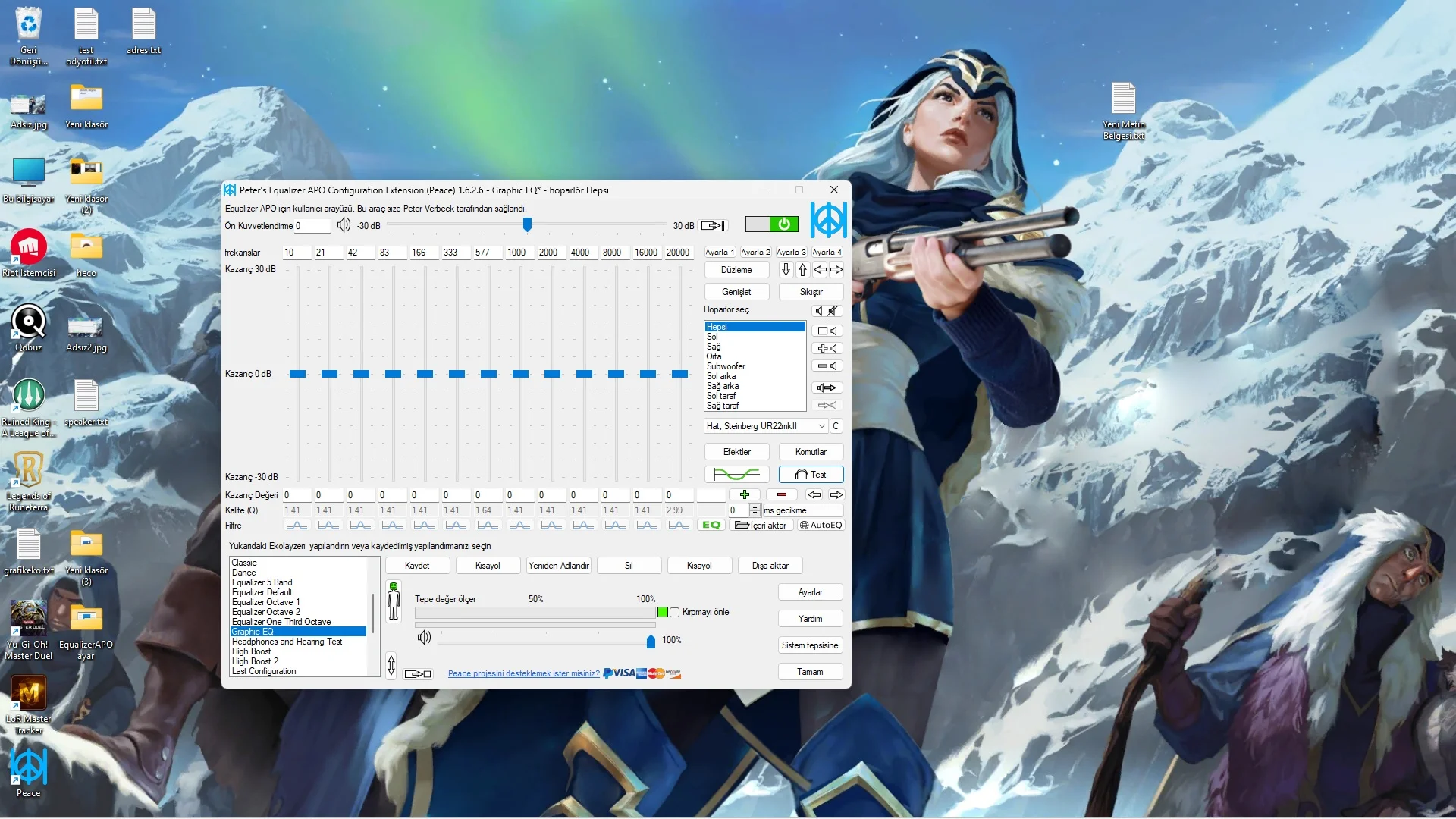Select the Ayarla 1 preset tab

[720, 253]
